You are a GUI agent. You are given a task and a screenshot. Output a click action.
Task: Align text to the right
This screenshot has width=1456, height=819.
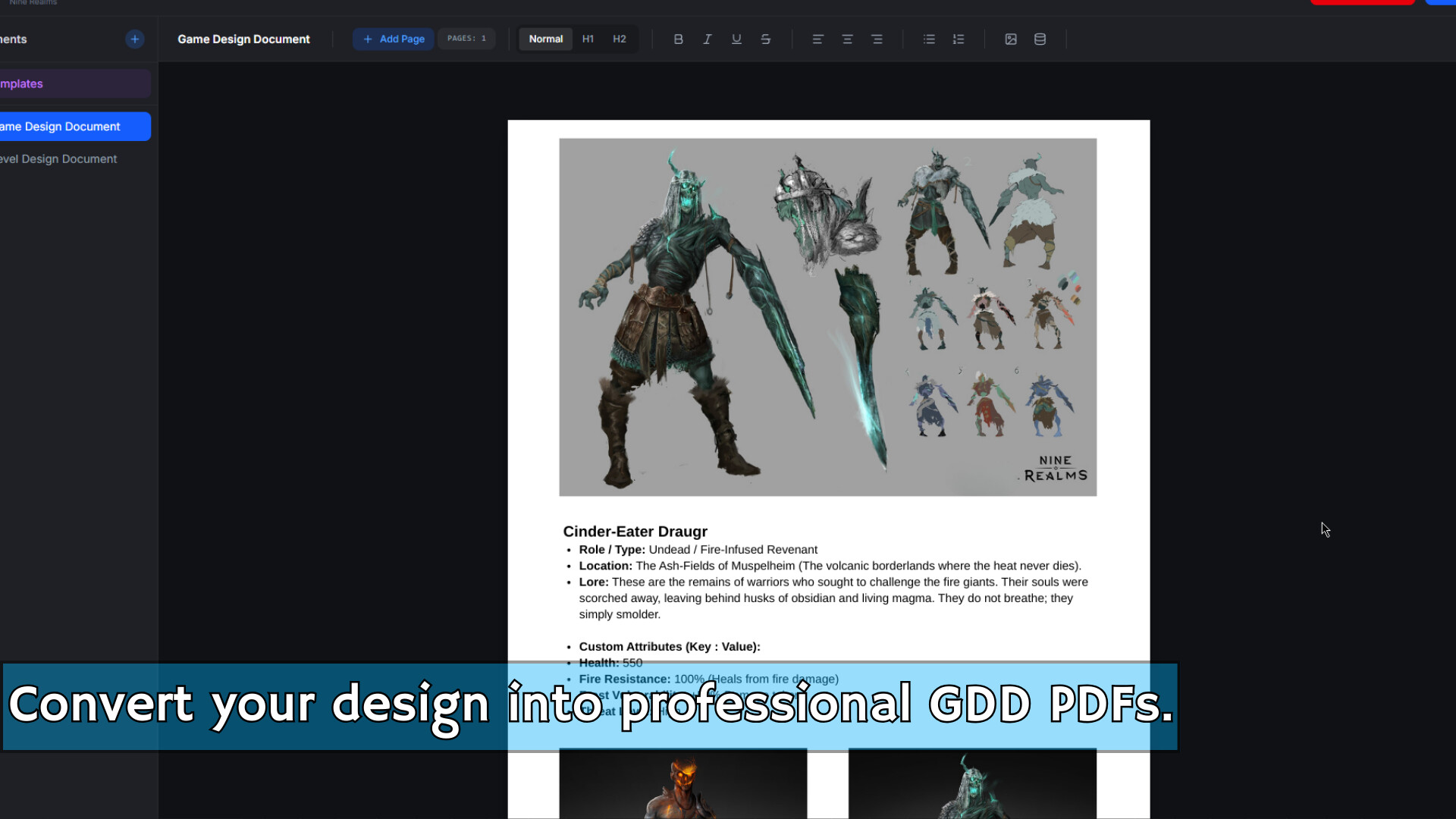(x=877, y=39)
